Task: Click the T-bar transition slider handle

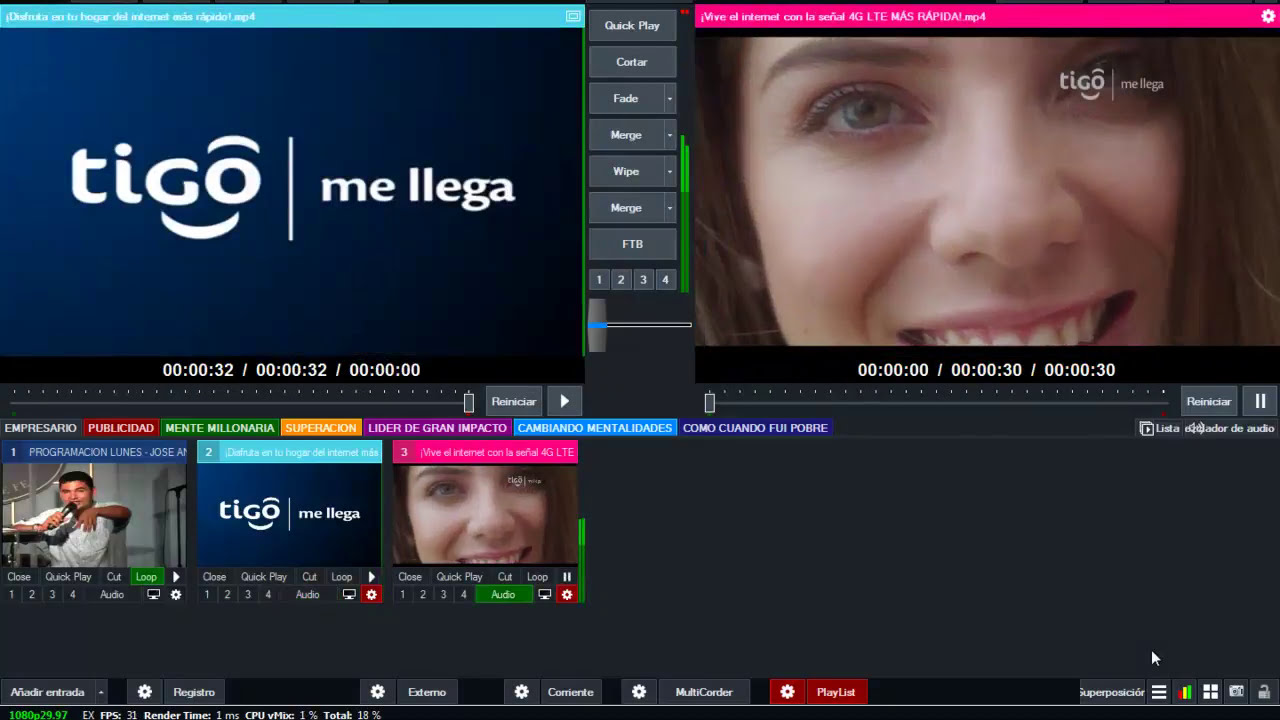Action: point(597,325)
